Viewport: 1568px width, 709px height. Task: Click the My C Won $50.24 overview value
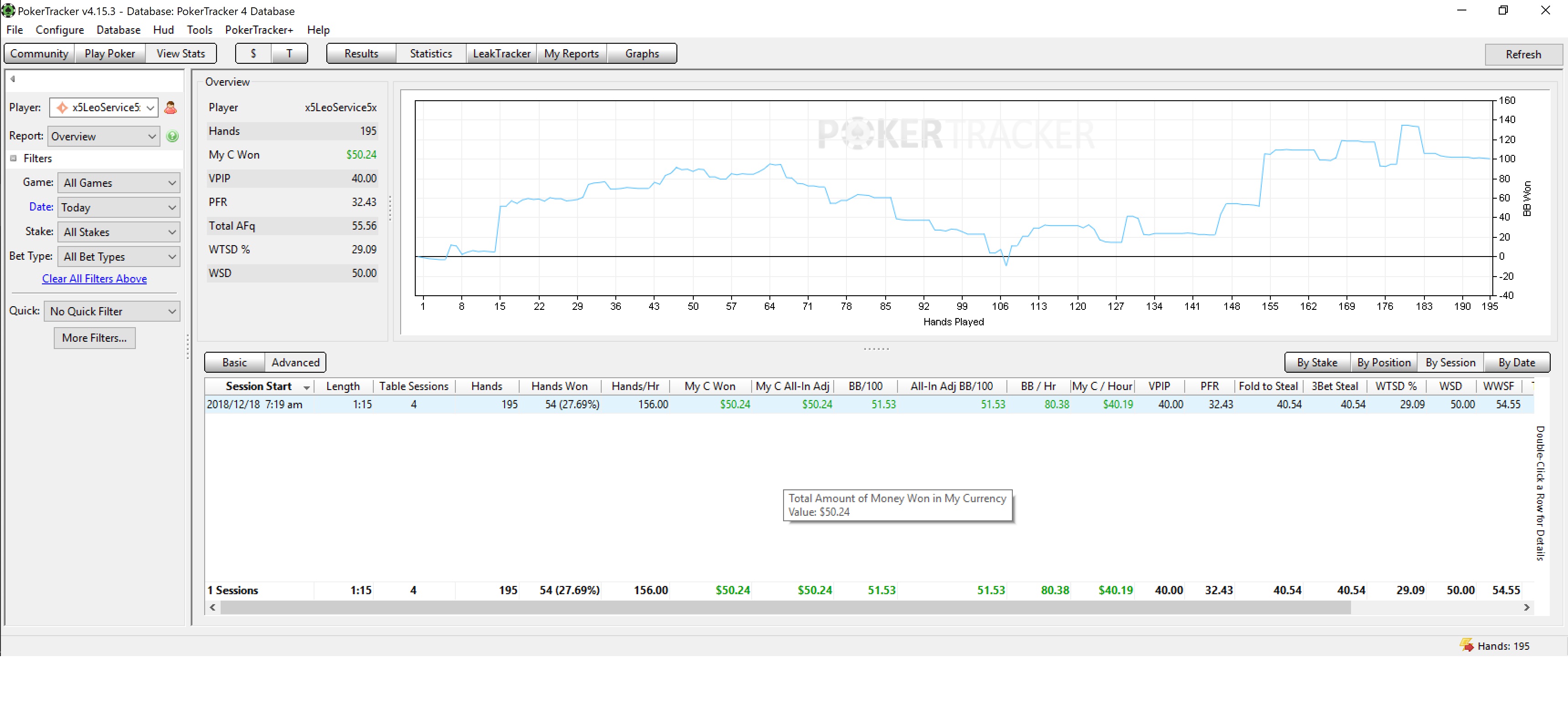point(361,154)
